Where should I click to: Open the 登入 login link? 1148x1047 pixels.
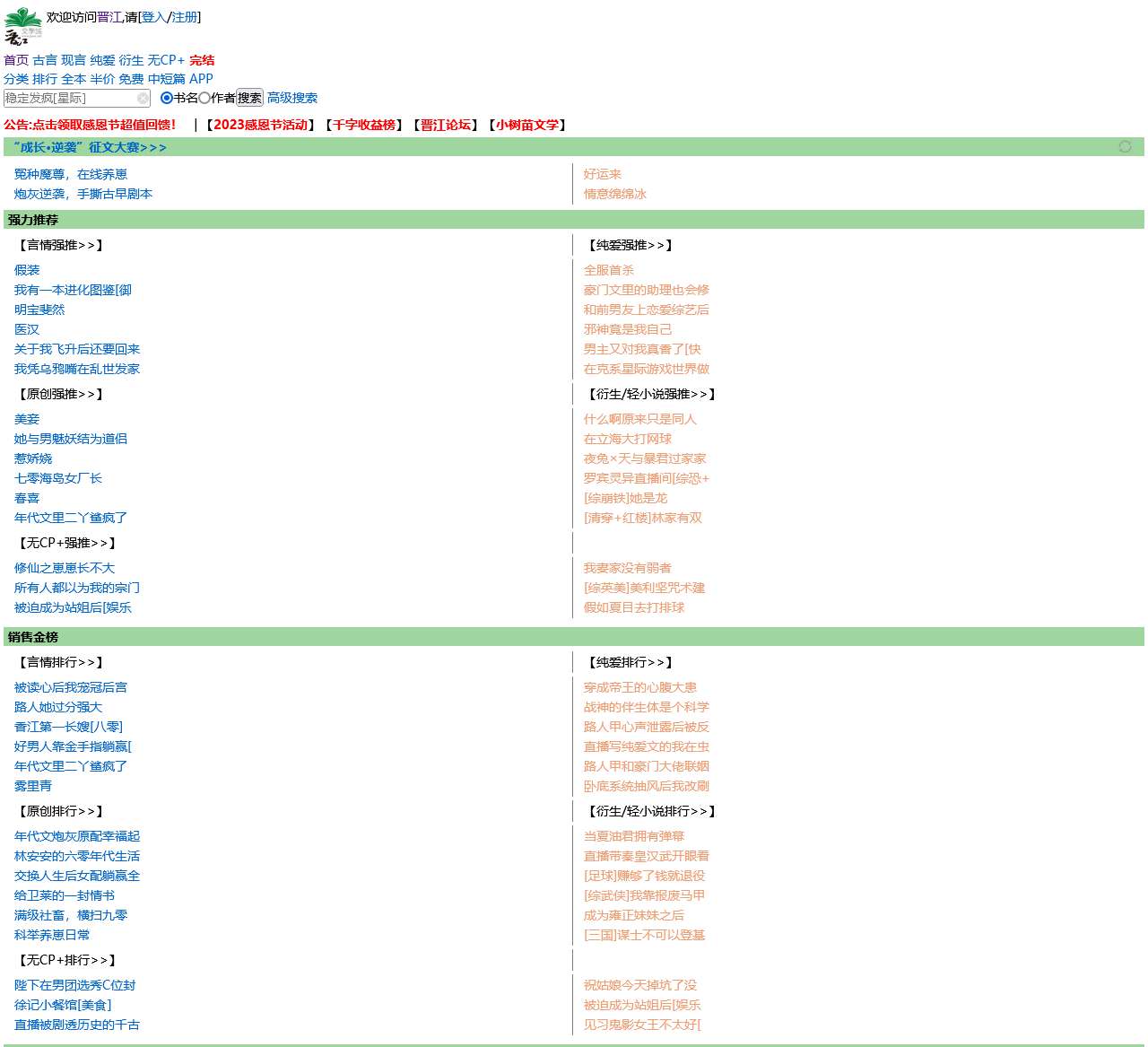click(x=154, y=17)
